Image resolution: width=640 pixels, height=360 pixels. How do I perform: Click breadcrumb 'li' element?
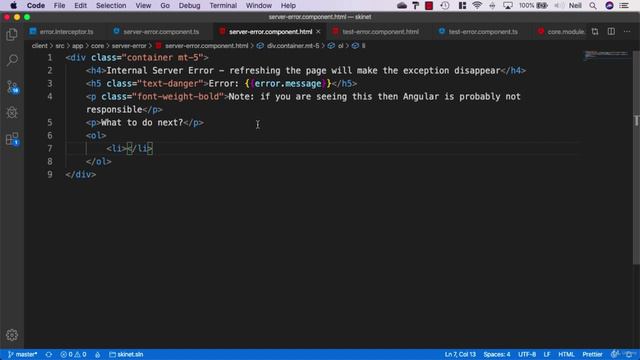pos(363,46)
